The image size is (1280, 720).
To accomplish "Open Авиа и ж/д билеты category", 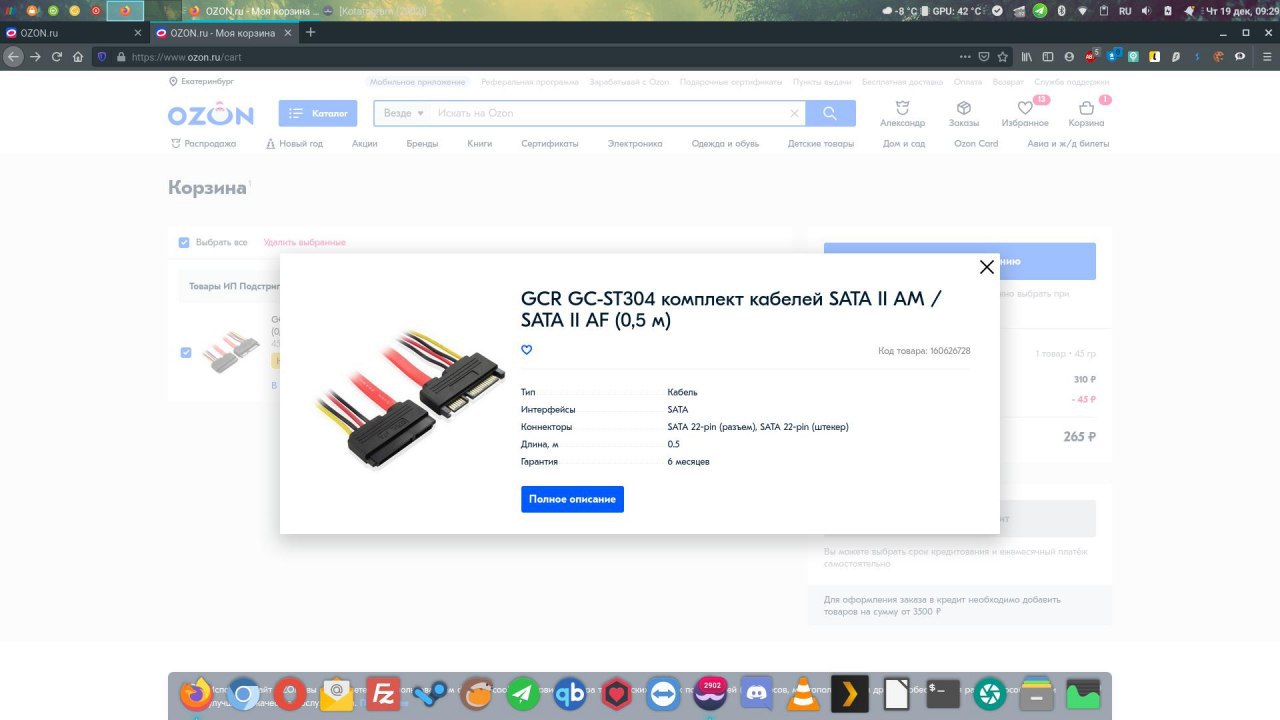I will coord(1068,144).
